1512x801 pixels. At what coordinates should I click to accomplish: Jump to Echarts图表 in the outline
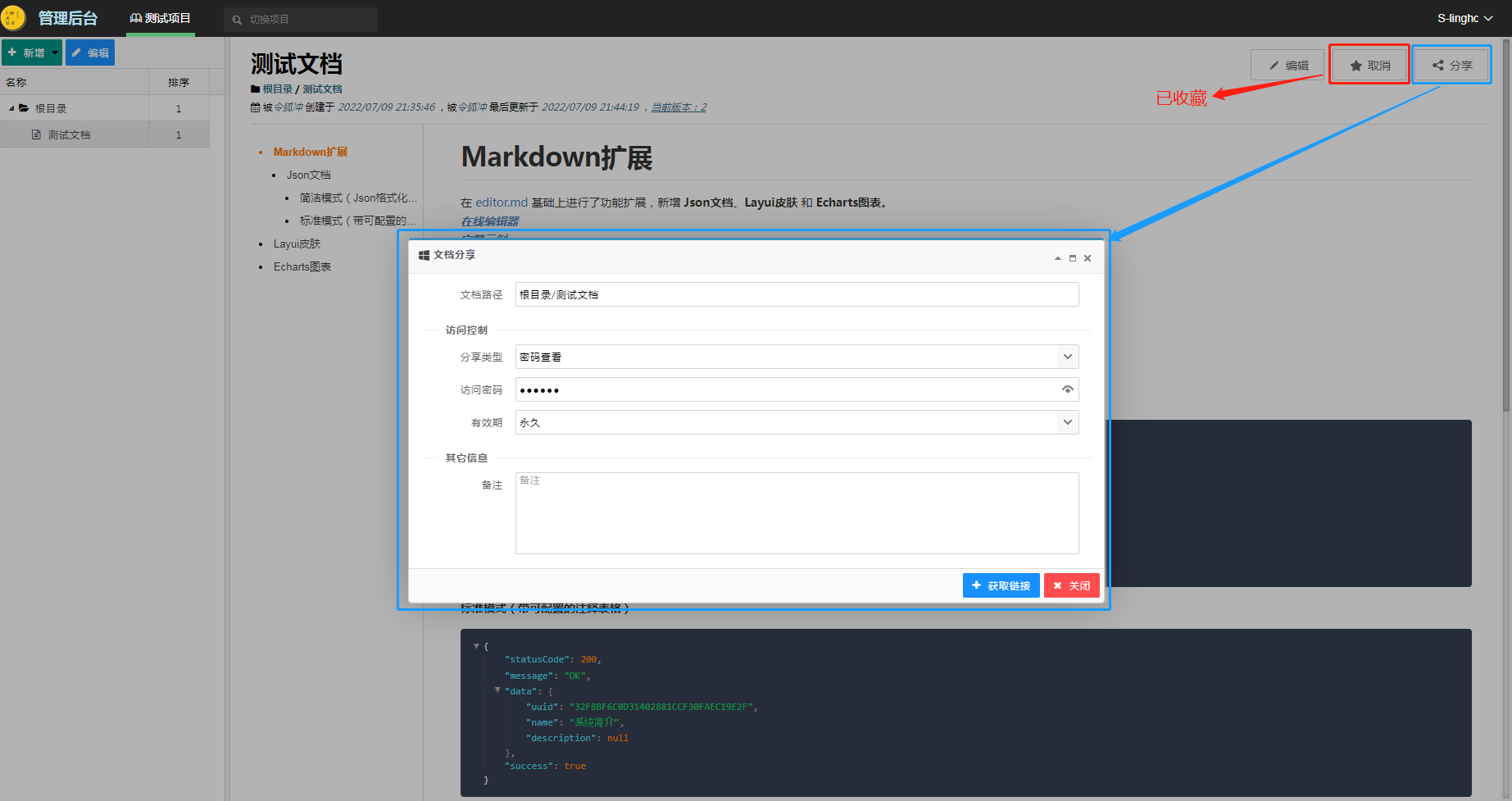(302, 266)
